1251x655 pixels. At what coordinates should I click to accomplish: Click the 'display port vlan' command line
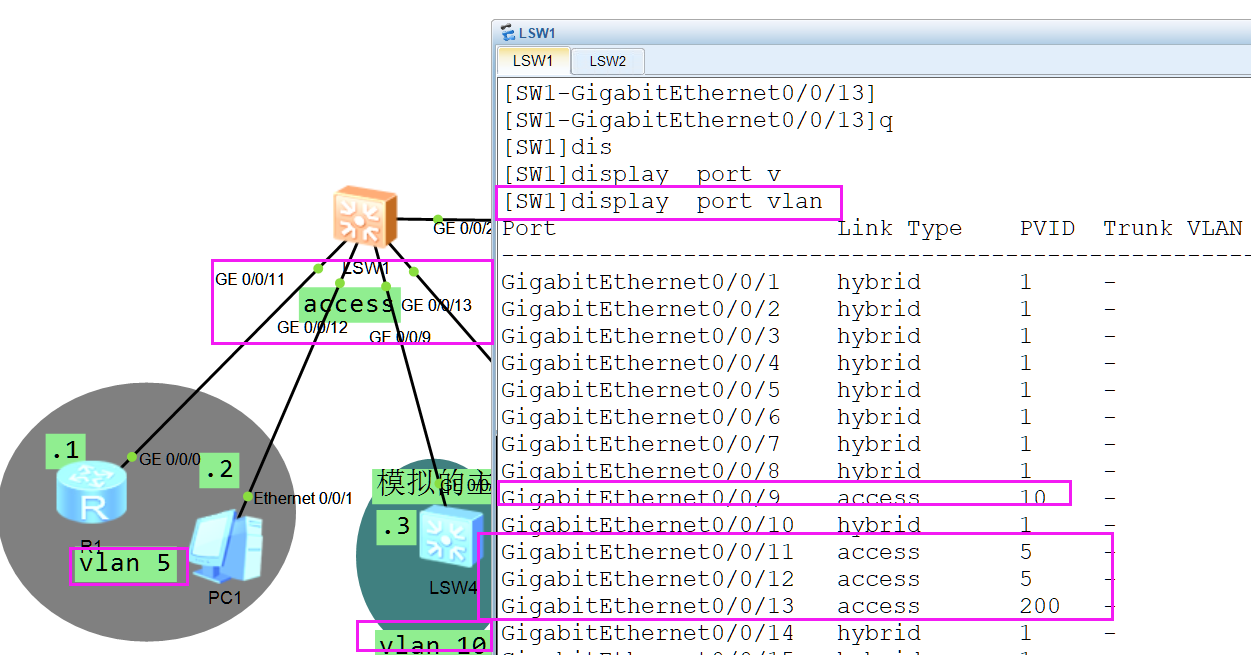pos(662,202)
